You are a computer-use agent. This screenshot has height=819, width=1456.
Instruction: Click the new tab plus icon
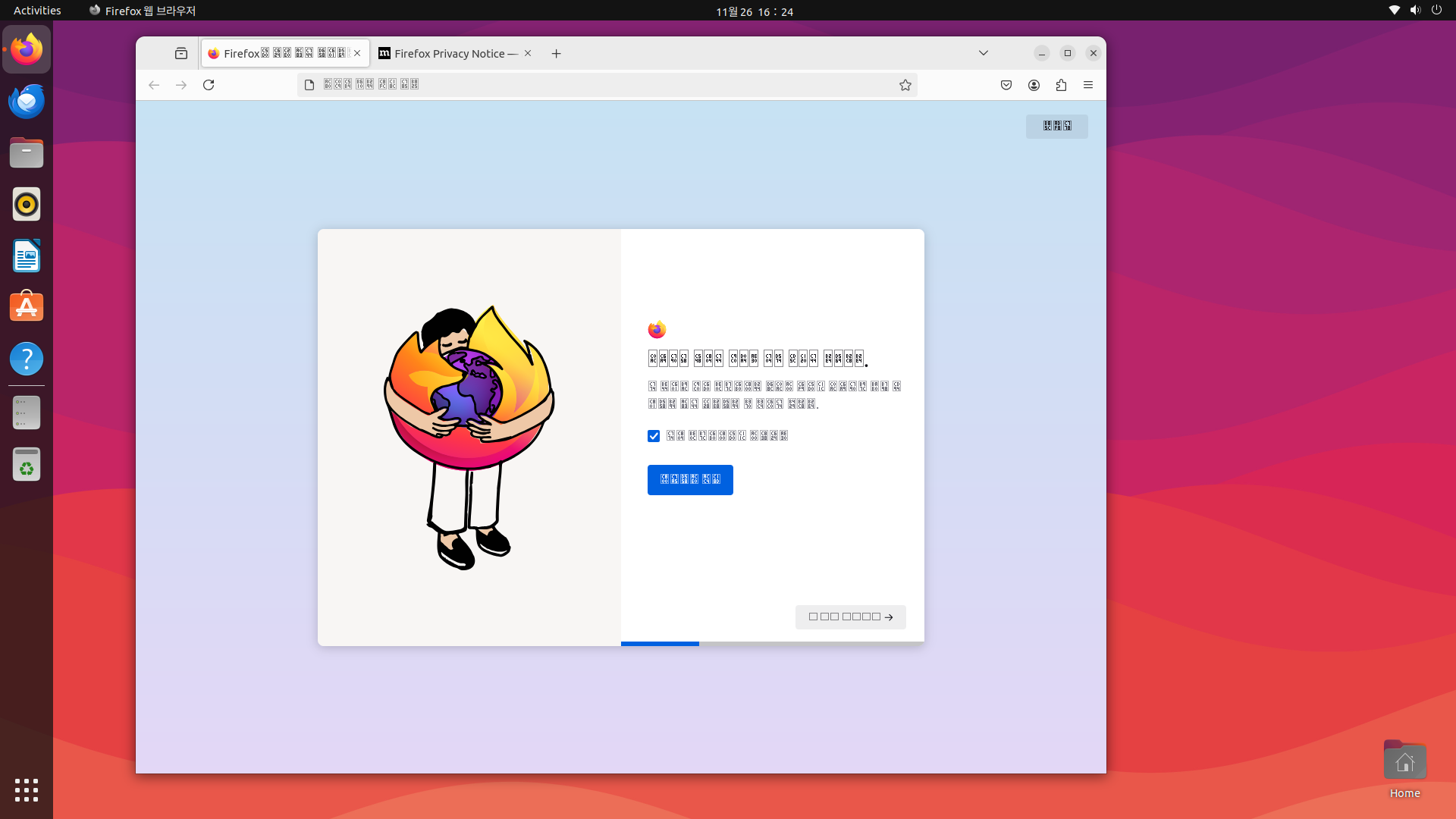click(x=556, y=53)
